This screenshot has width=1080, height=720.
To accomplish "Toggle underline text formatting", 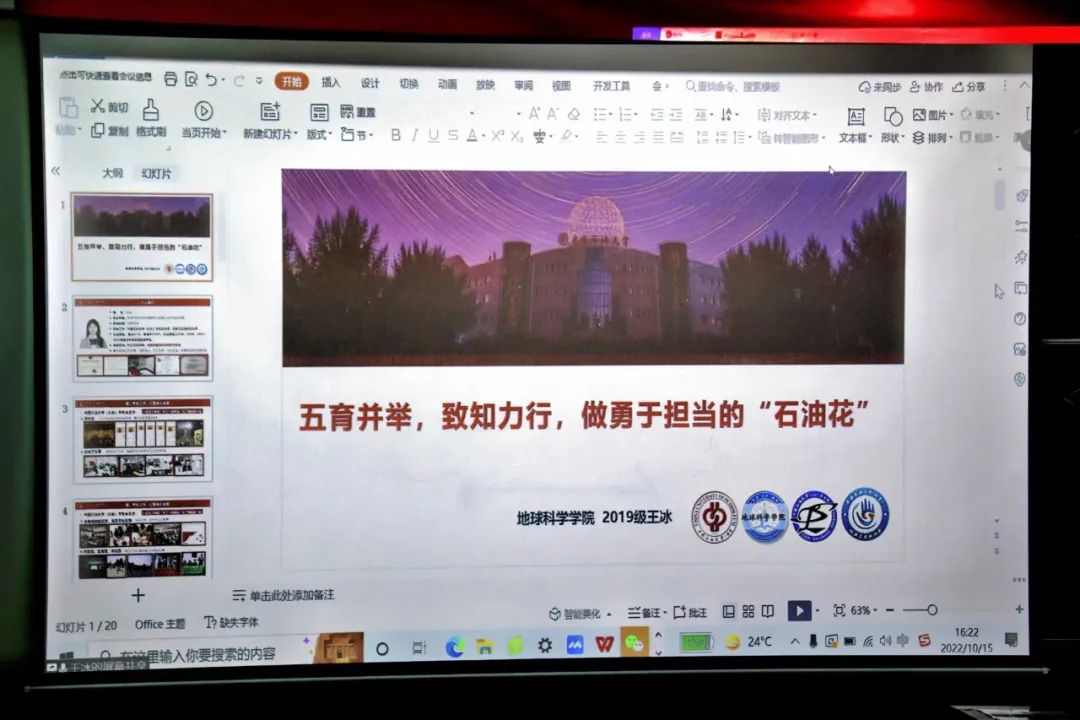I will pyautogui.click(x=433, y=136).
